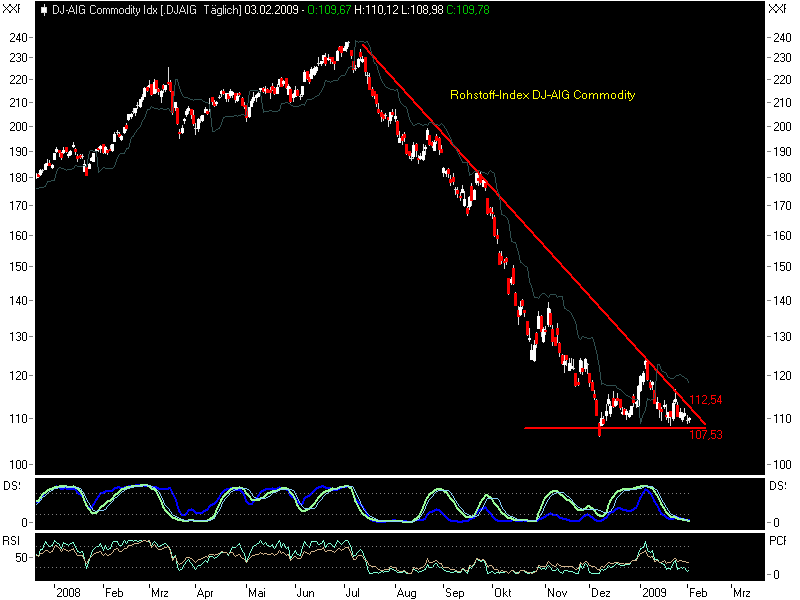Image resolution: width=800 pixels, height=600 pixels.
Task: Click the XXF label in the top-left corner
Action: pyautogui.click(x=11, y=9)
